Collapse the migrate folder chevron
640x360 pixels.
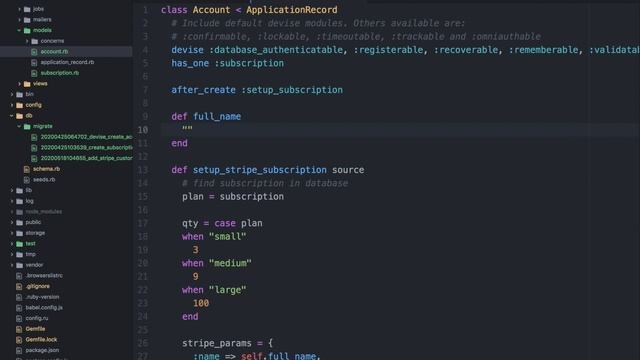coord(19,127)
